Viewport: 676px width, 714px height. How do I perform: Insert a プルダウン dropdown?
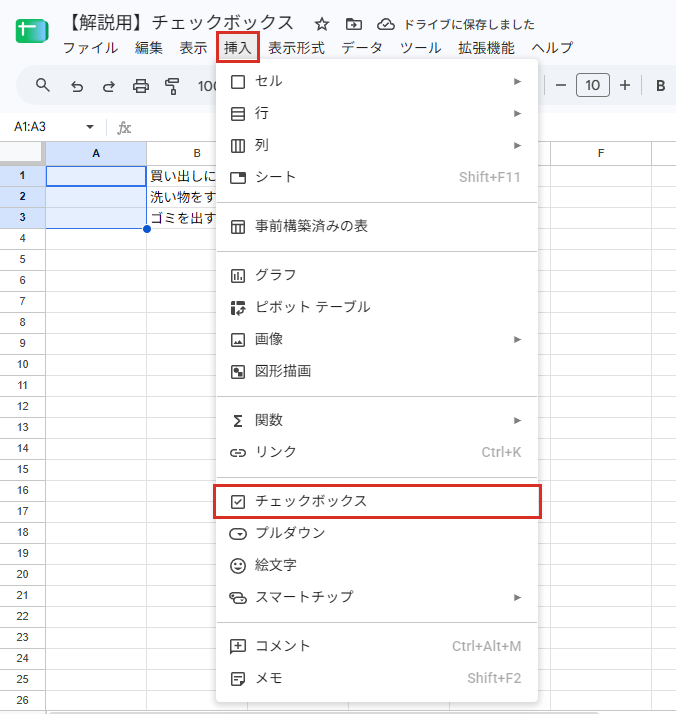(x=377, y=533)
